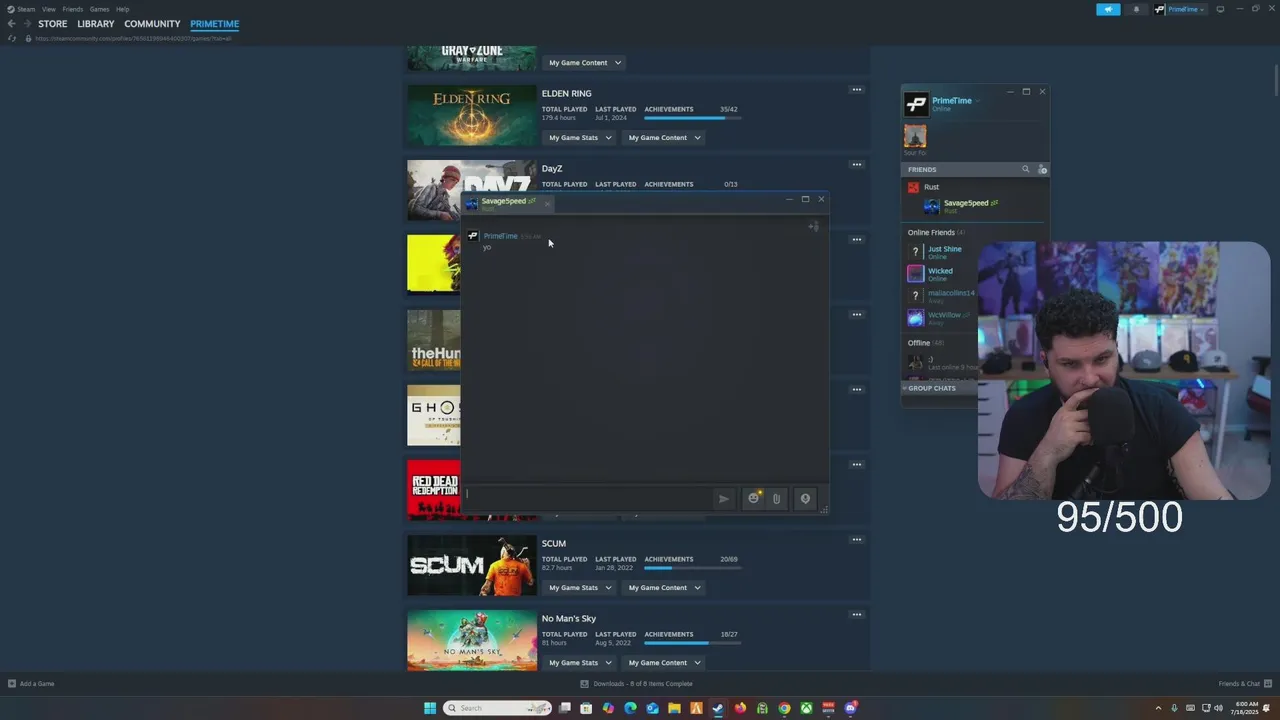Open SCUM My Game Stats dropdown

click(580, 588)
